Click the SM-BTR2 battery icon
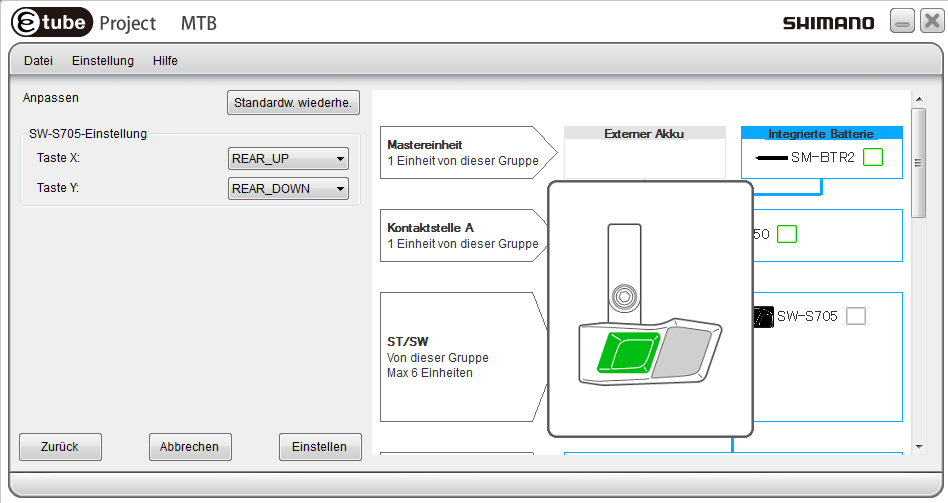Viewport: 948px width, 503px height. pos(770,157)
